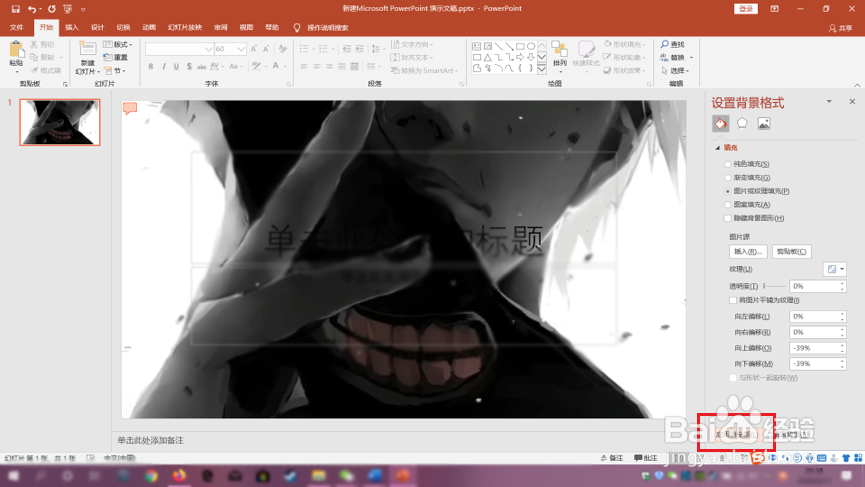This screenshot has height=487, width=865.
Task: Check Hide background graphics (隐藏背景图形) checkbox
Action: pos(728,218)
